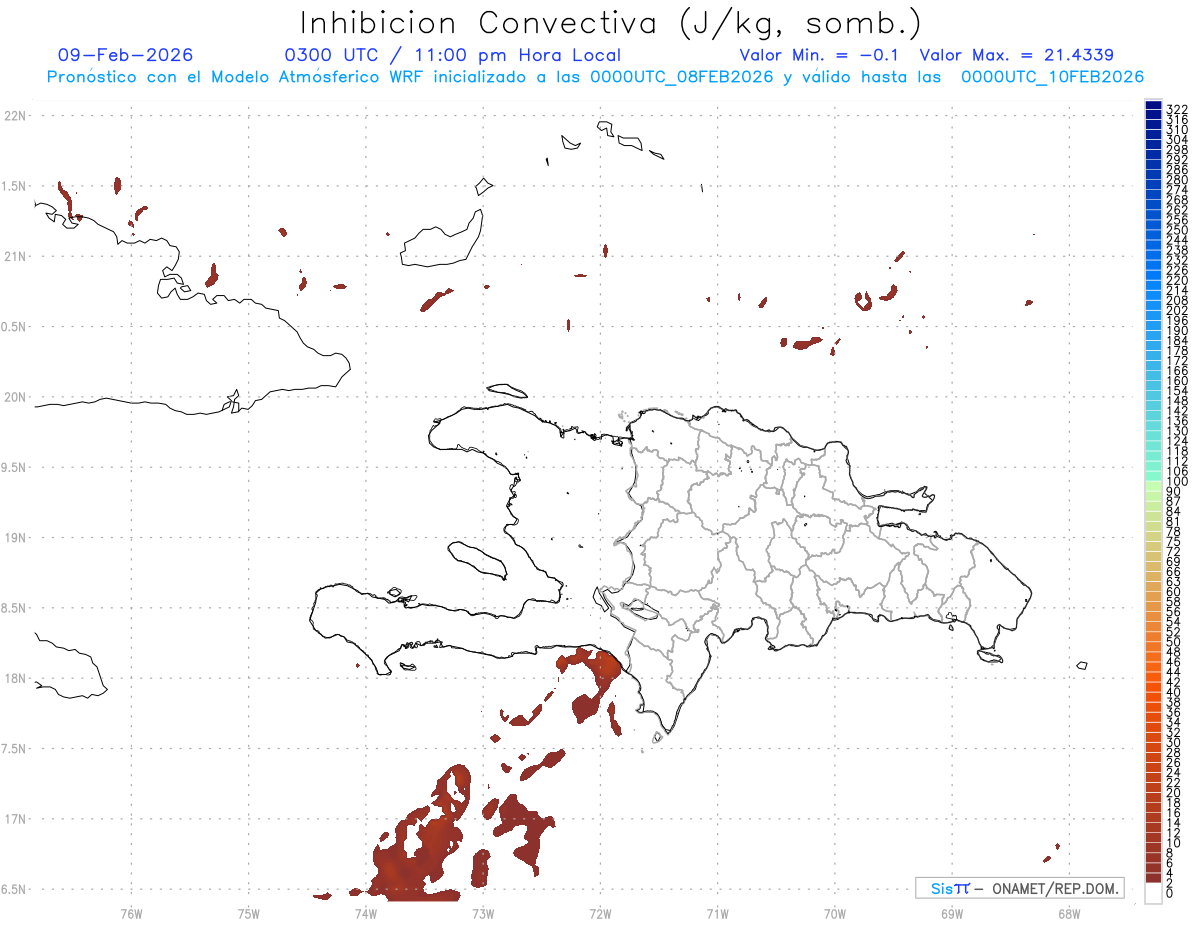
Task: Click the "72W" longitude label
Action: [600, 912]
